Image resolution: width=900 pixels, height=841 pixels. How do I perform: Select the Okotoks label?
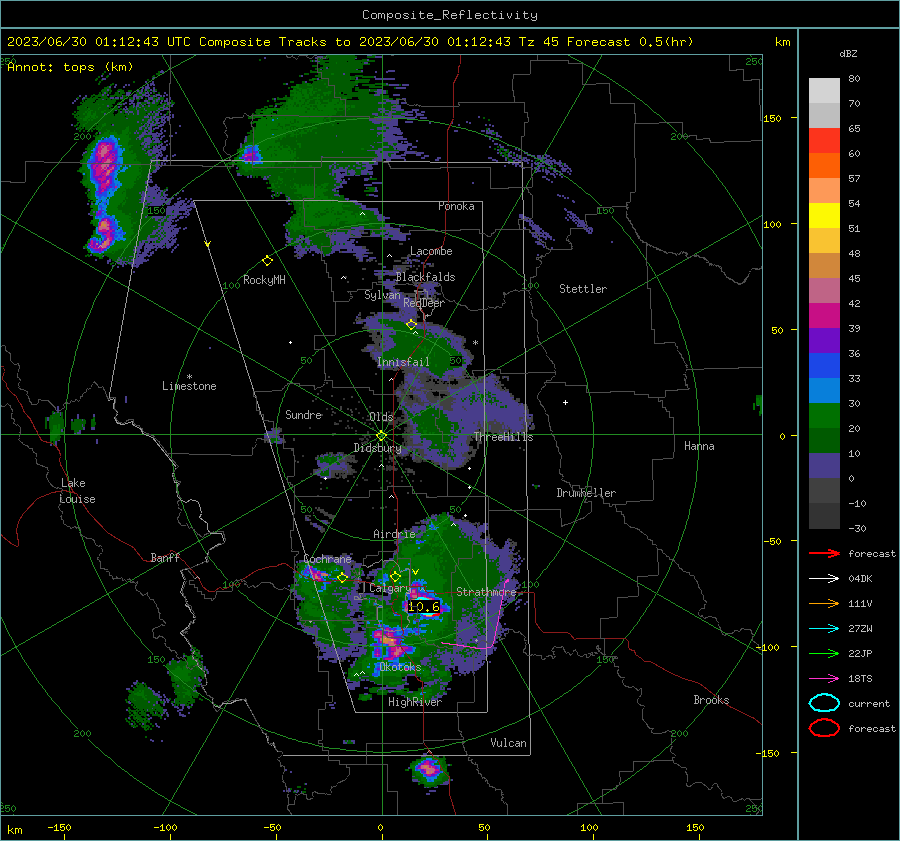pyautogui.click(x=400, y=667)
